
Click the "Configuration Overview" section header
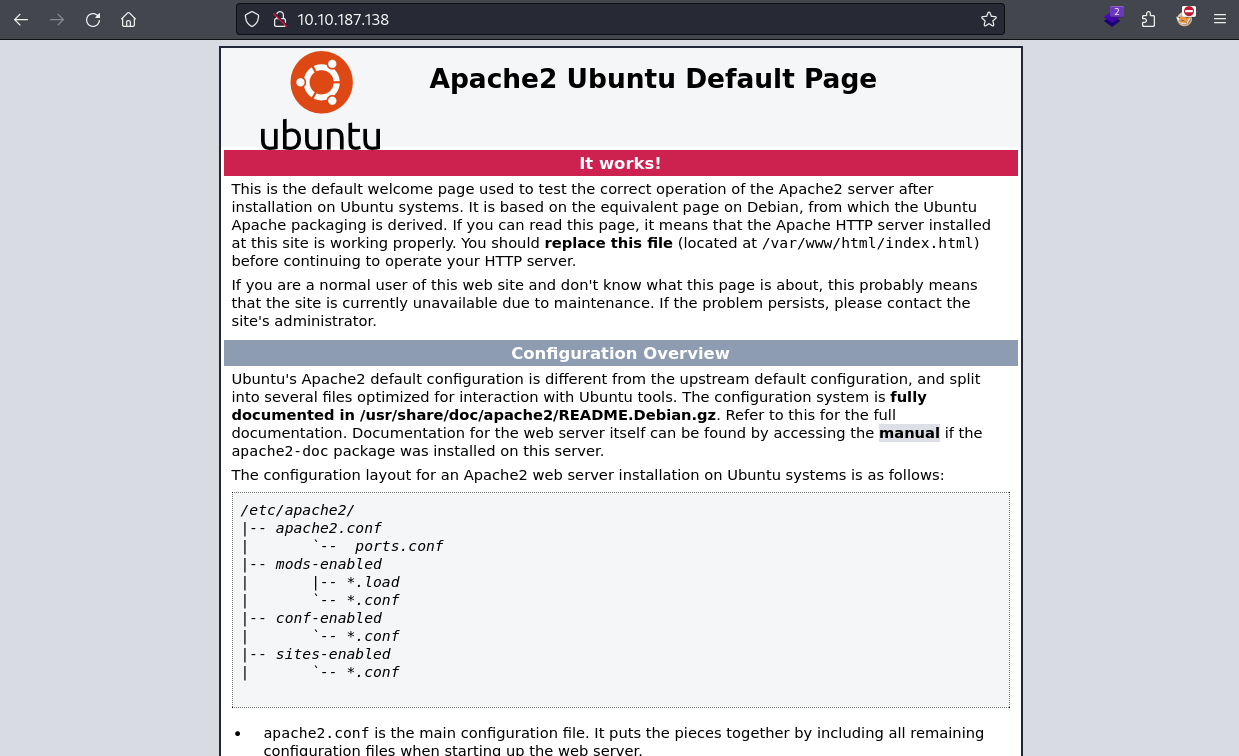click(x=620, y=353)
